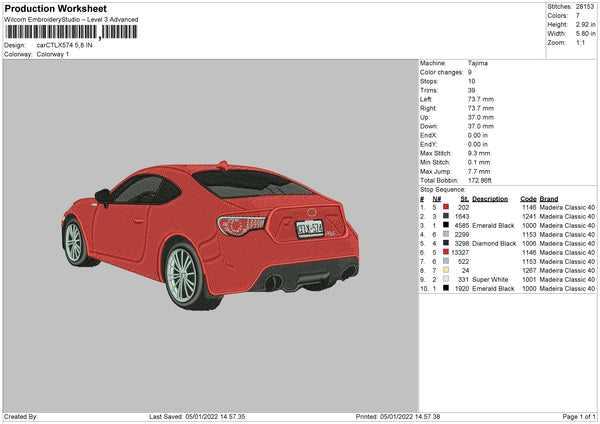Click the red swatch in stop 1
This screenshot has height=424, width=600.
(445, 207)
